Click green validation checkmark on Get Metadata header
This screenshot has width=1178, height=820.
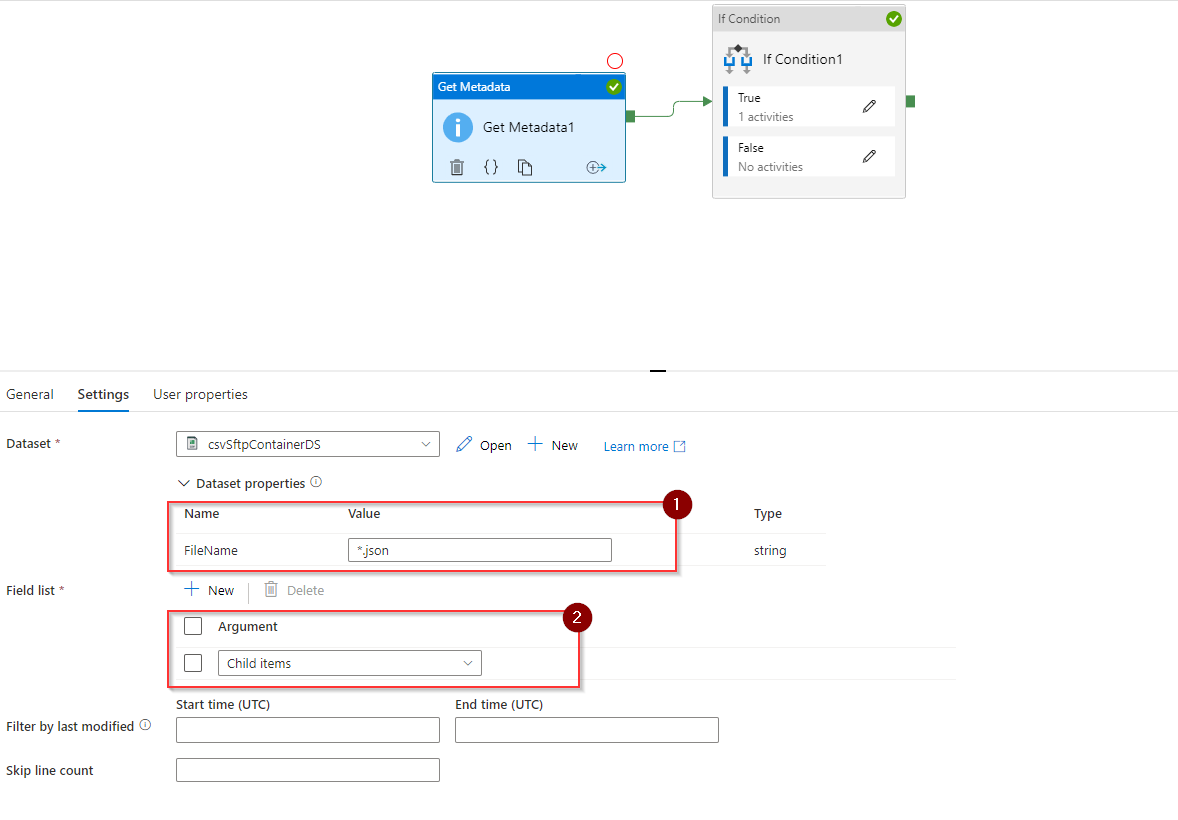pos(614,86)
